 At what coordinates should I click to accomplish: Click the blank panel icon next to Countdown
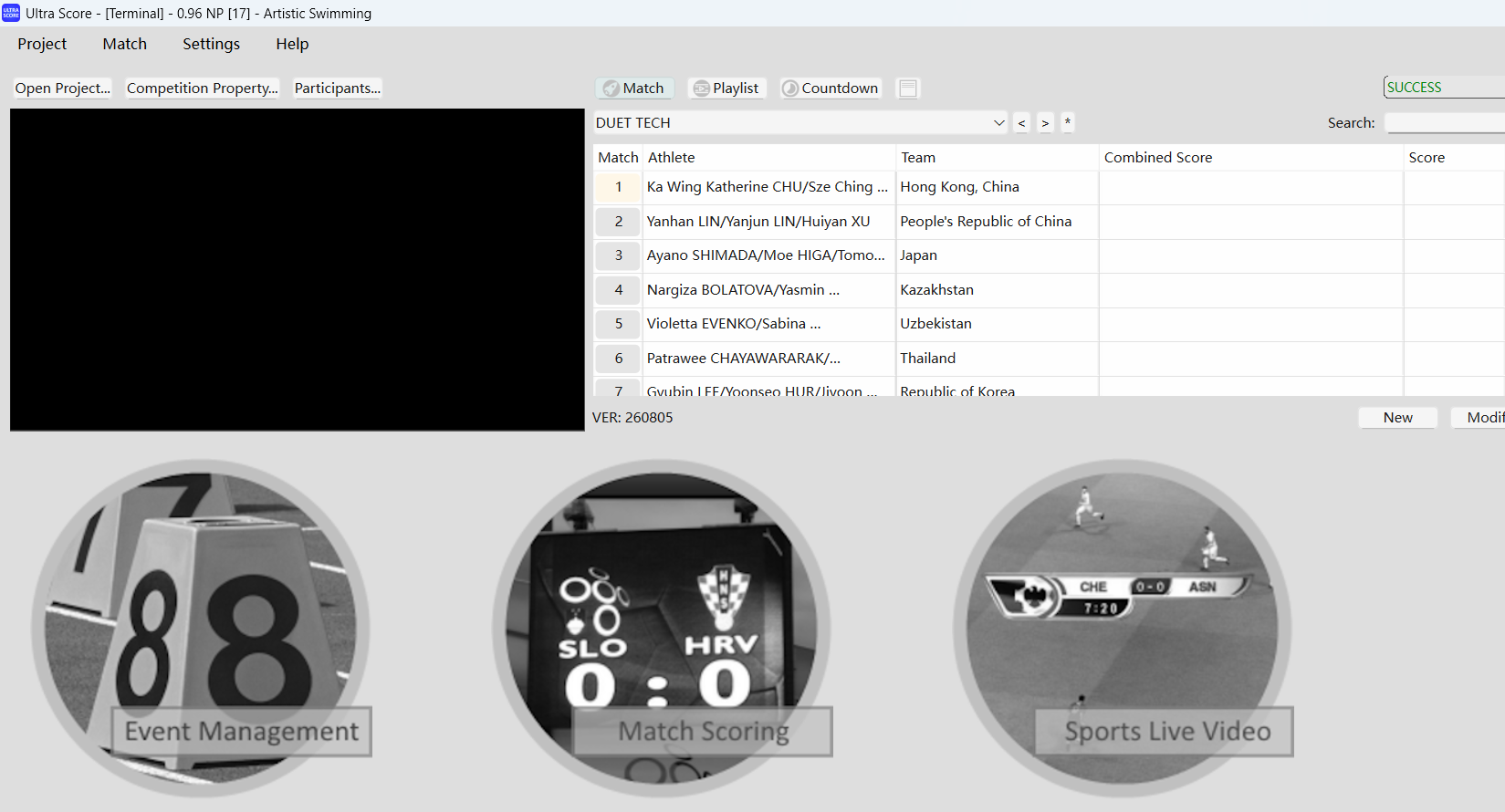(908, 88)
